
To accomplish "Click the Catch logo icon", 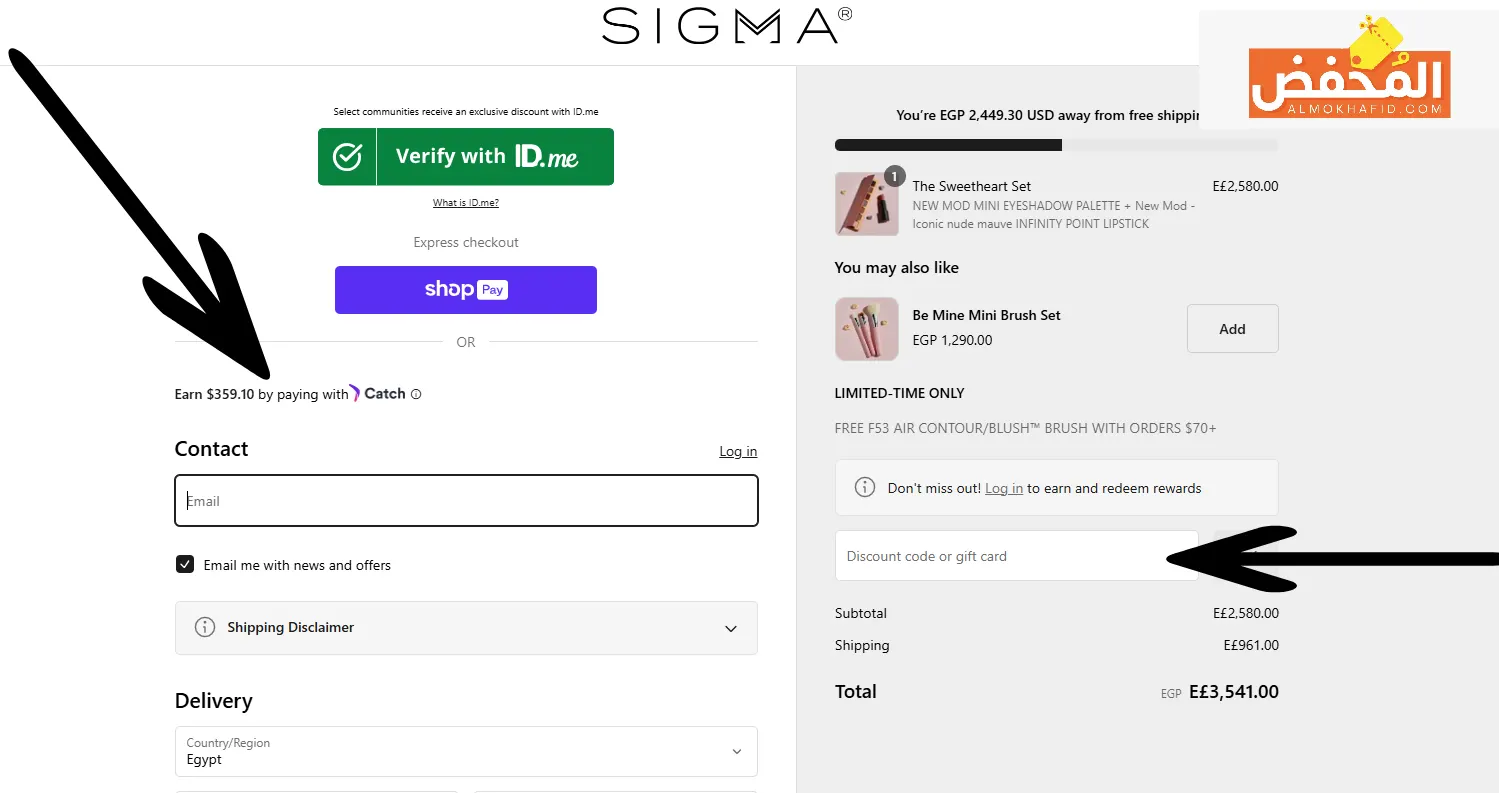I will (x=355, y=394).
